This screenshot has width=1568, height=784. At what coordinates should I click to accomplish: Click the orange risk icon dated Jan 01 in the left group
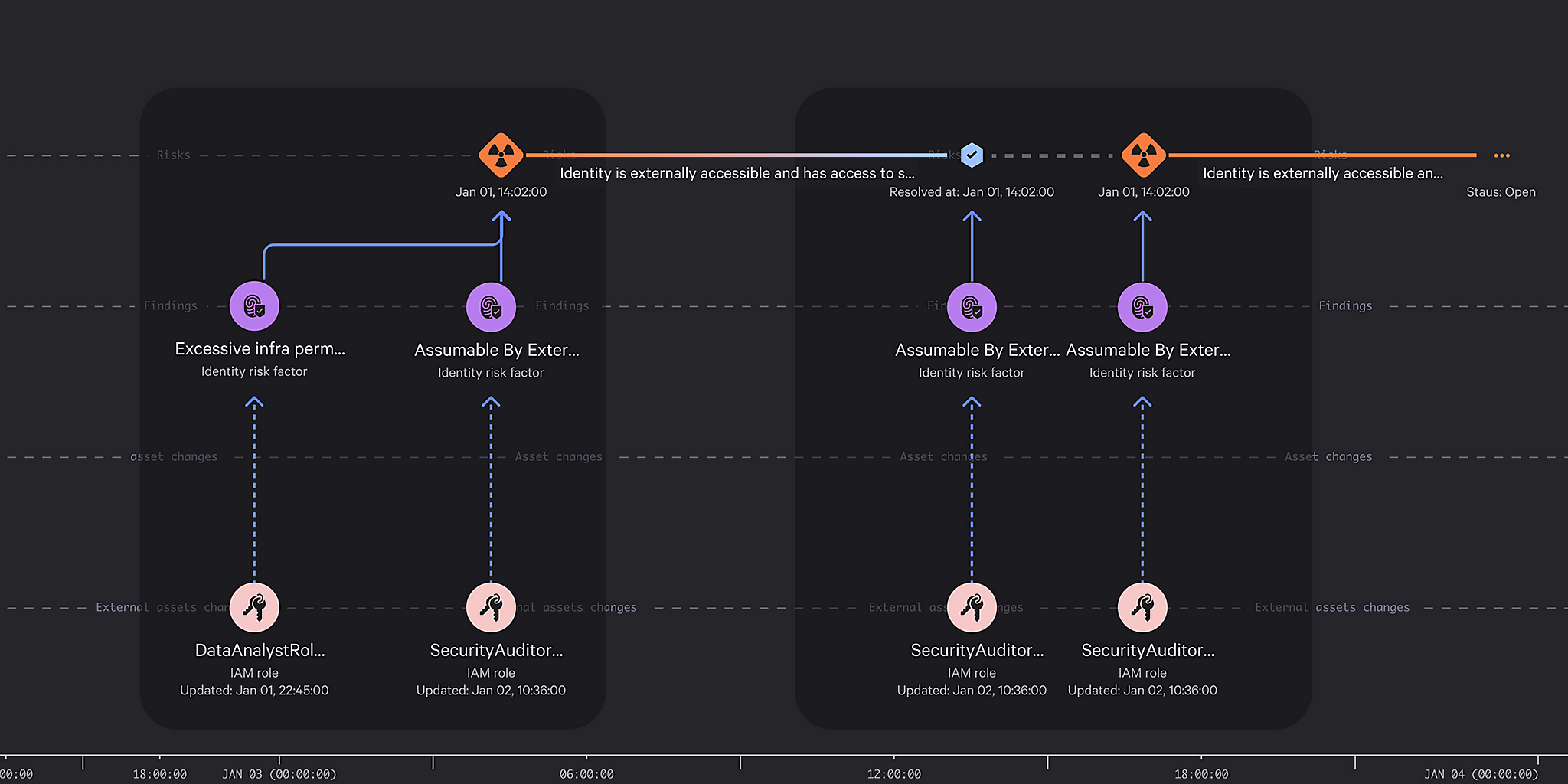(501, 155)
